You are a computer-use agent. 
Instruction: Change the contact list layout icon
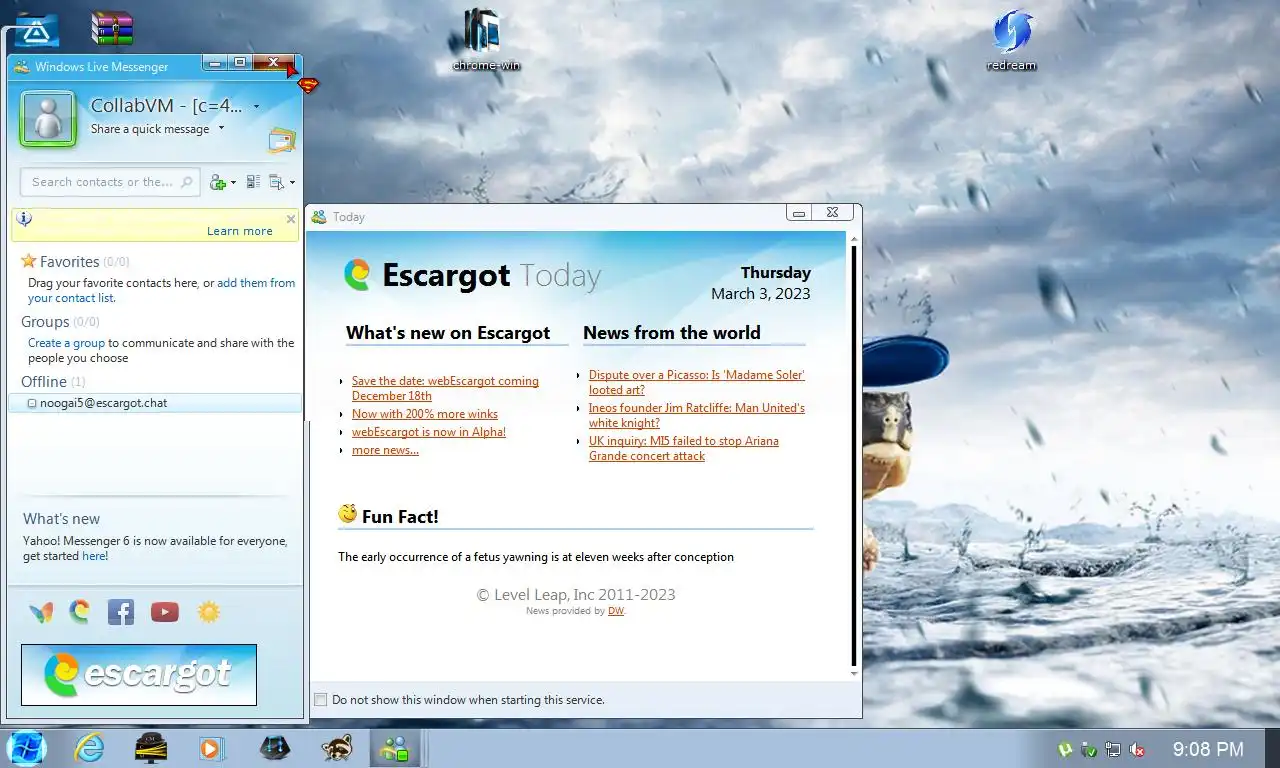(x=253, y=182)
